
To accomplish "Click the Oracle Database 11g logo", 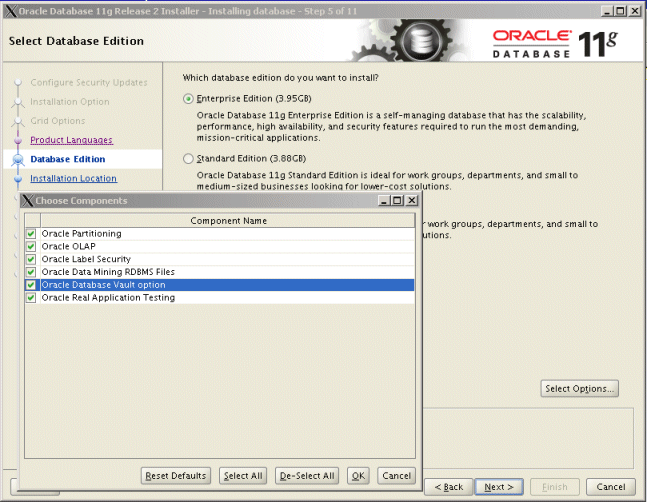I will (555, 44).
